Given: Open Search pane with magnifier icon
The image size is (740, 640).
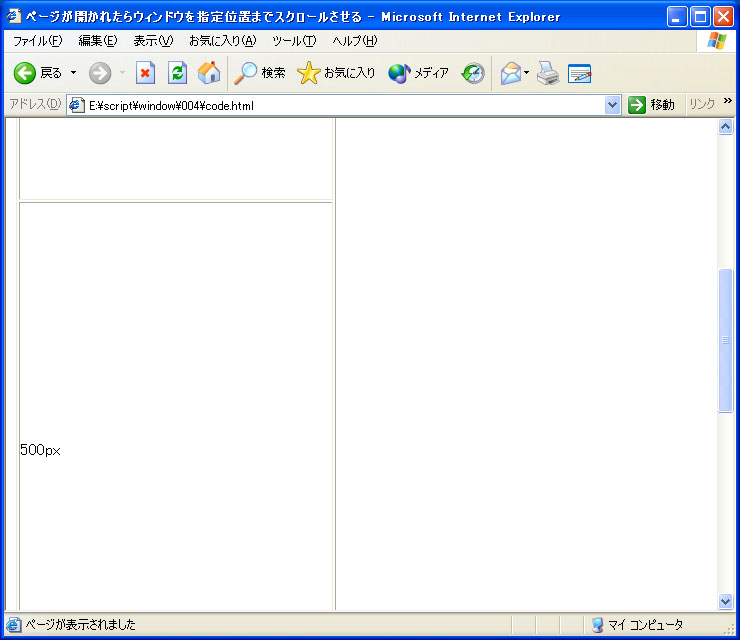Looking at the screenshot, I should click(x=245, y=73).
